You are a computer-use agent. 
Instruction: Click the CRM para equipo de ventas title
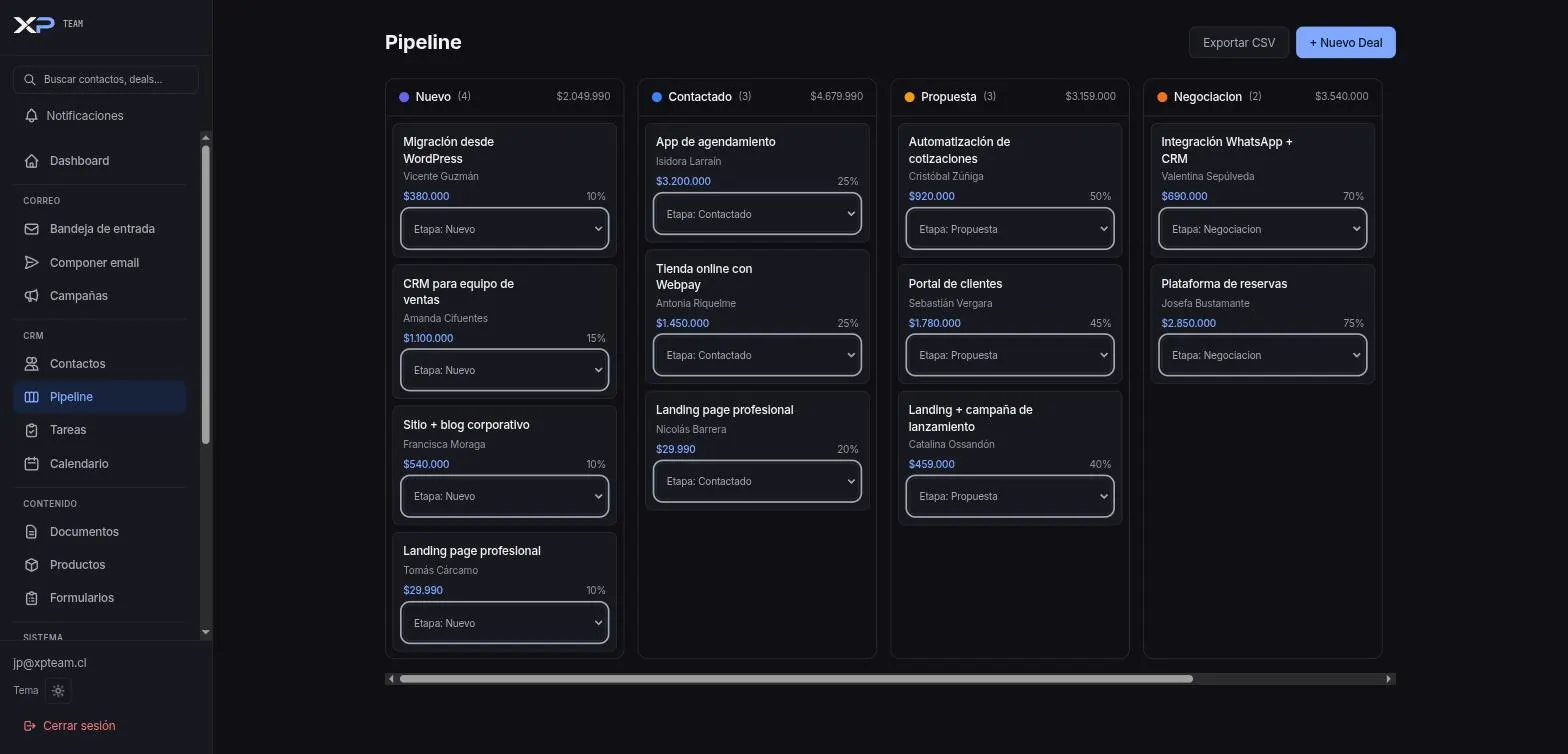pyautogui.click(x=458, y=292)
